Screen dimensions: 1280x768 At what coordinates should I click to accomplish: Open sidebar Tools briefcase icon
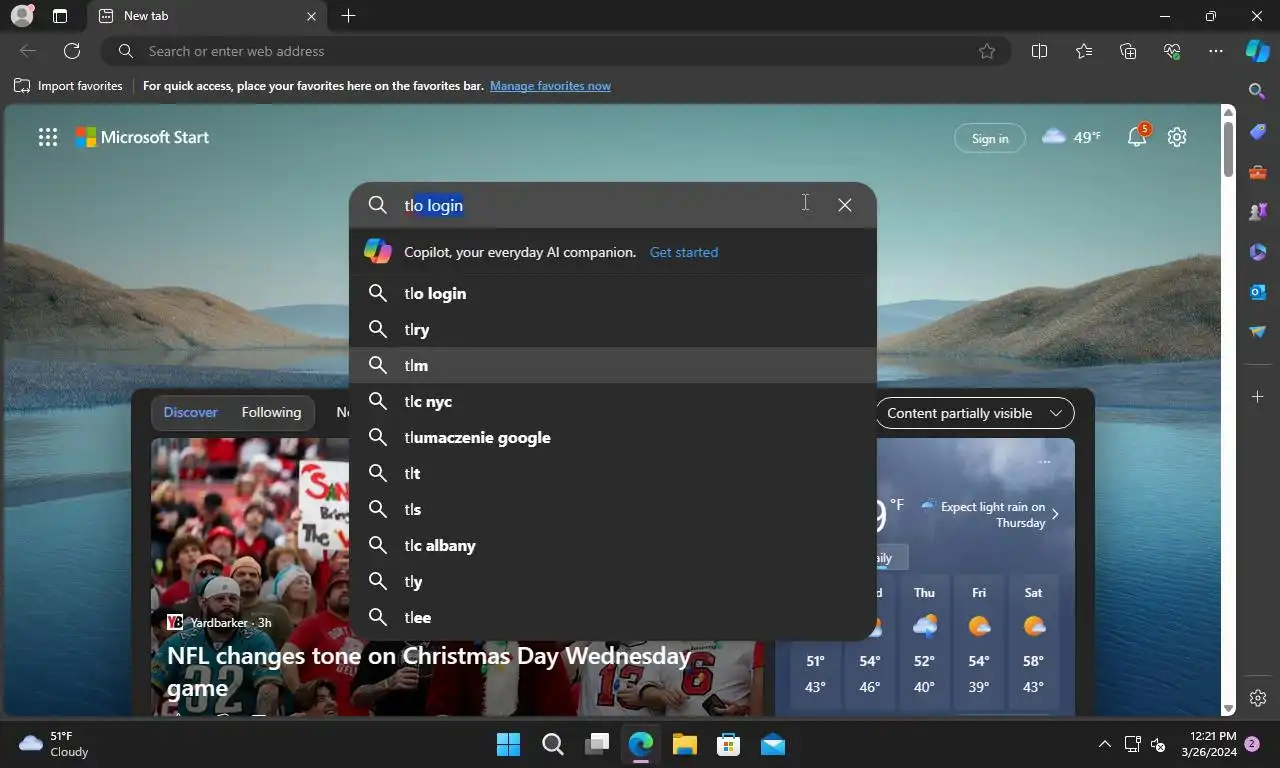point(1258,172)
